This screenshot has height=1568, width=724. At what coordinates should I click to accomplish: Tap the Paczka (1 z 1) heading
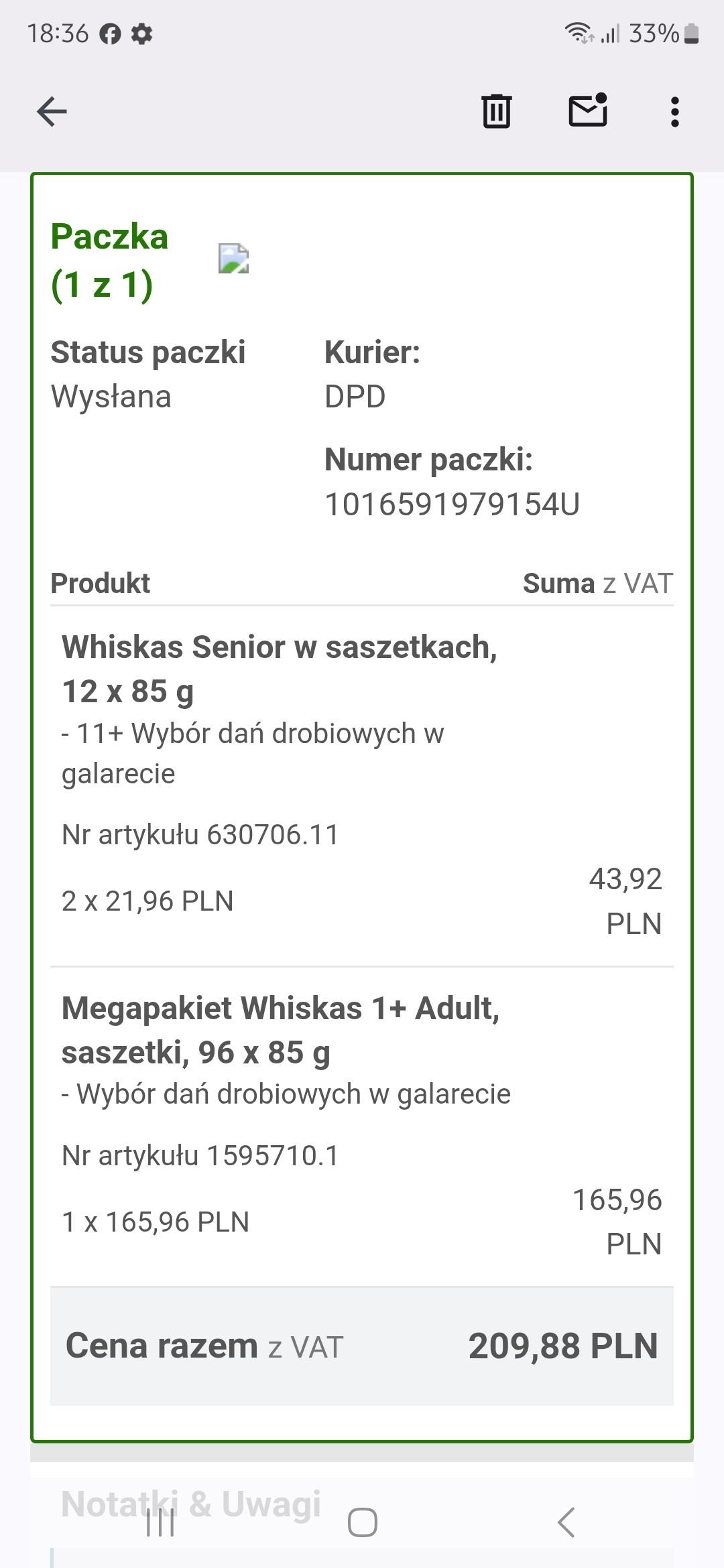tap(109, 260)
